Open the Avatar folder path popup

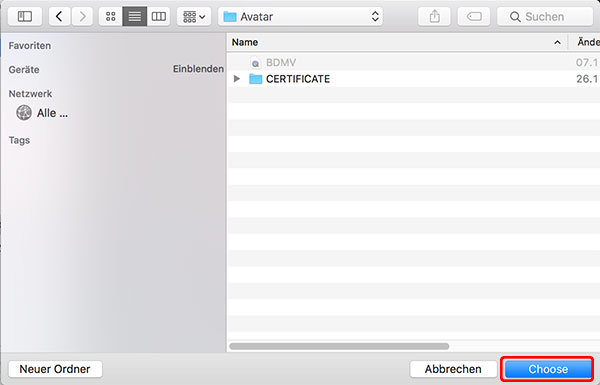[300, 16]
